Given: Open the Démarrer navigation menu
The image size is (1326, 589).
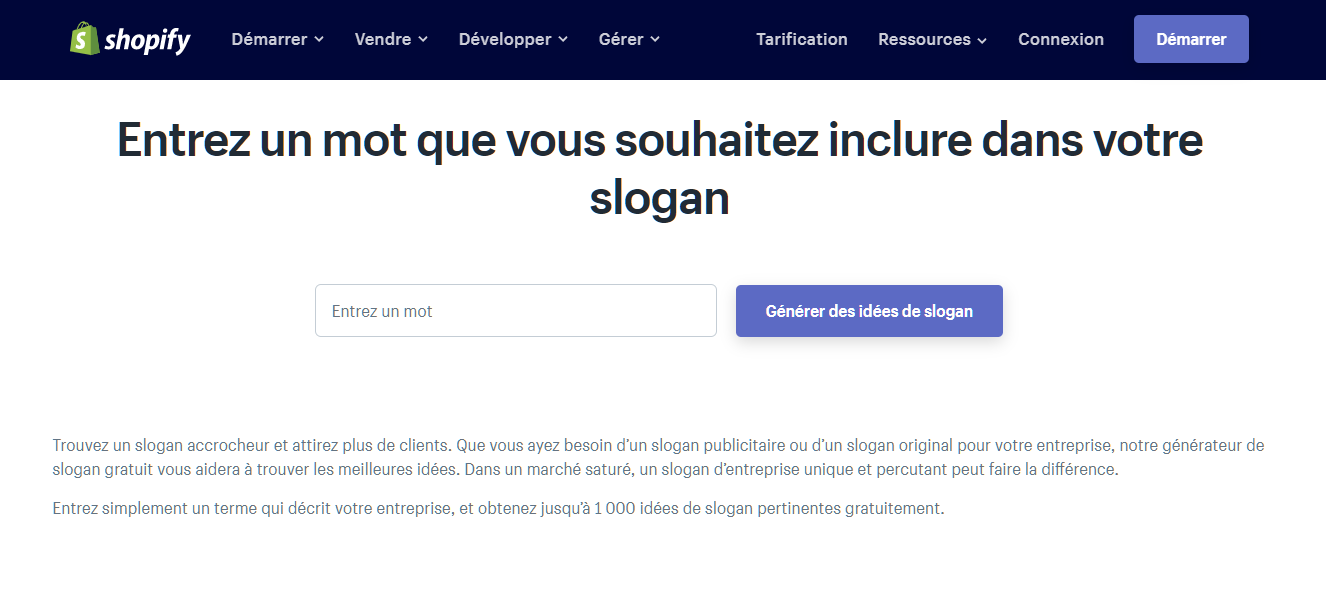Looking at the screenshot, I should [x=269, y=39].
